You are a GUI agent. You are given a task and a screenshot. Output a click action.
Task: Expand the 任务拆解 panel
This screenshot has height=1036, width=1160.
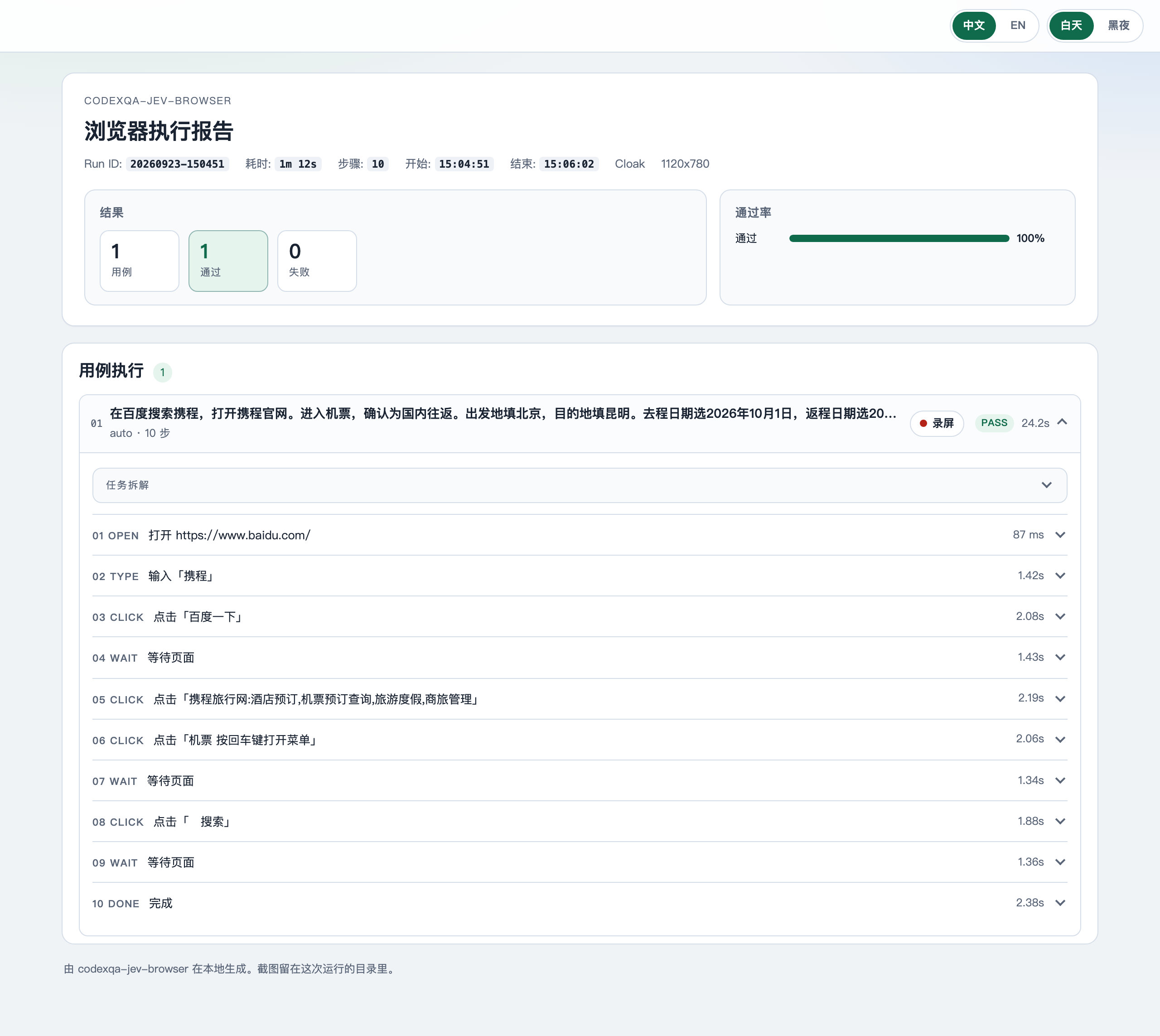[x=580, y=485]
